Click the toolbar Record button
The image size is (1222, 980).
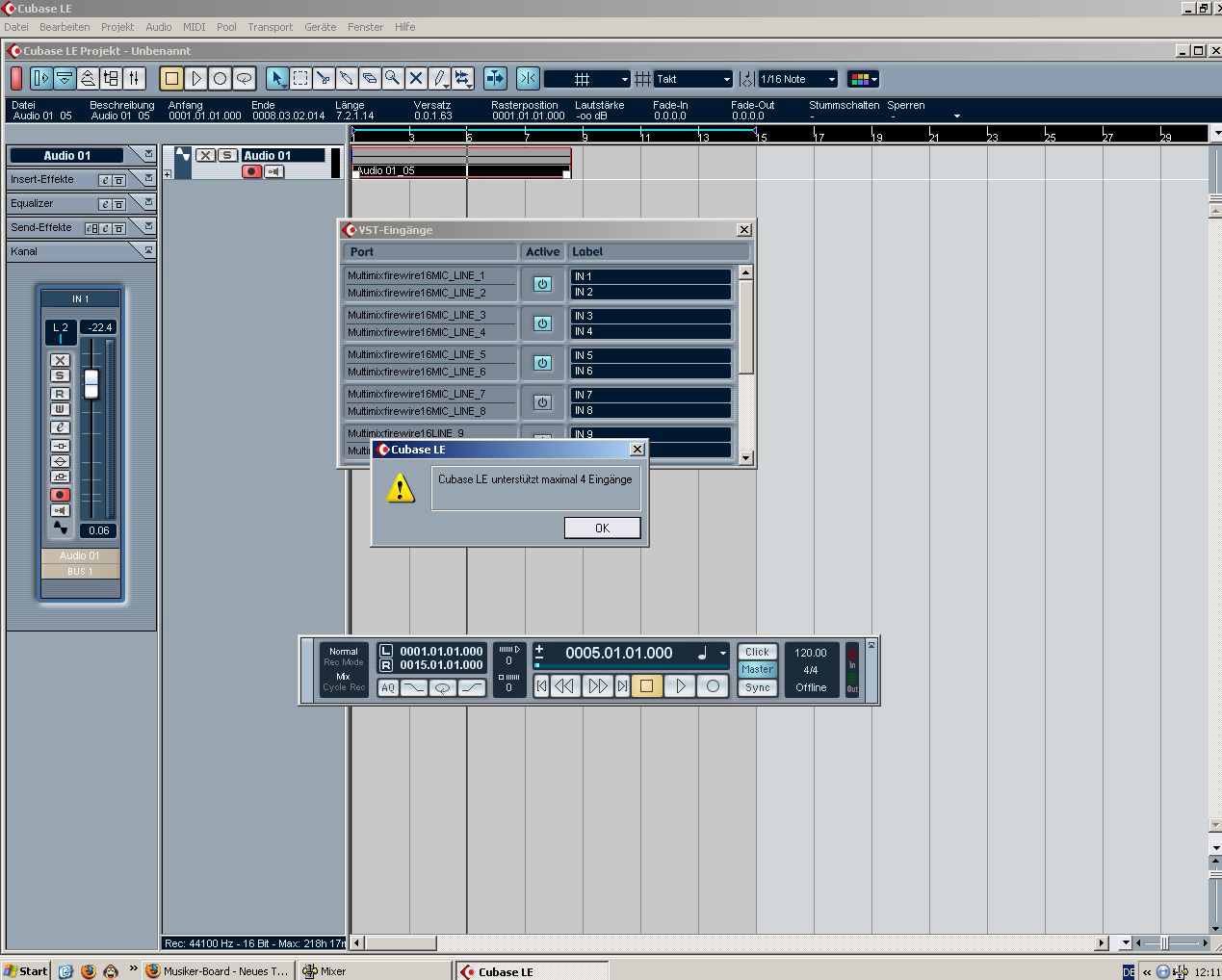click(x=221, y=79)
